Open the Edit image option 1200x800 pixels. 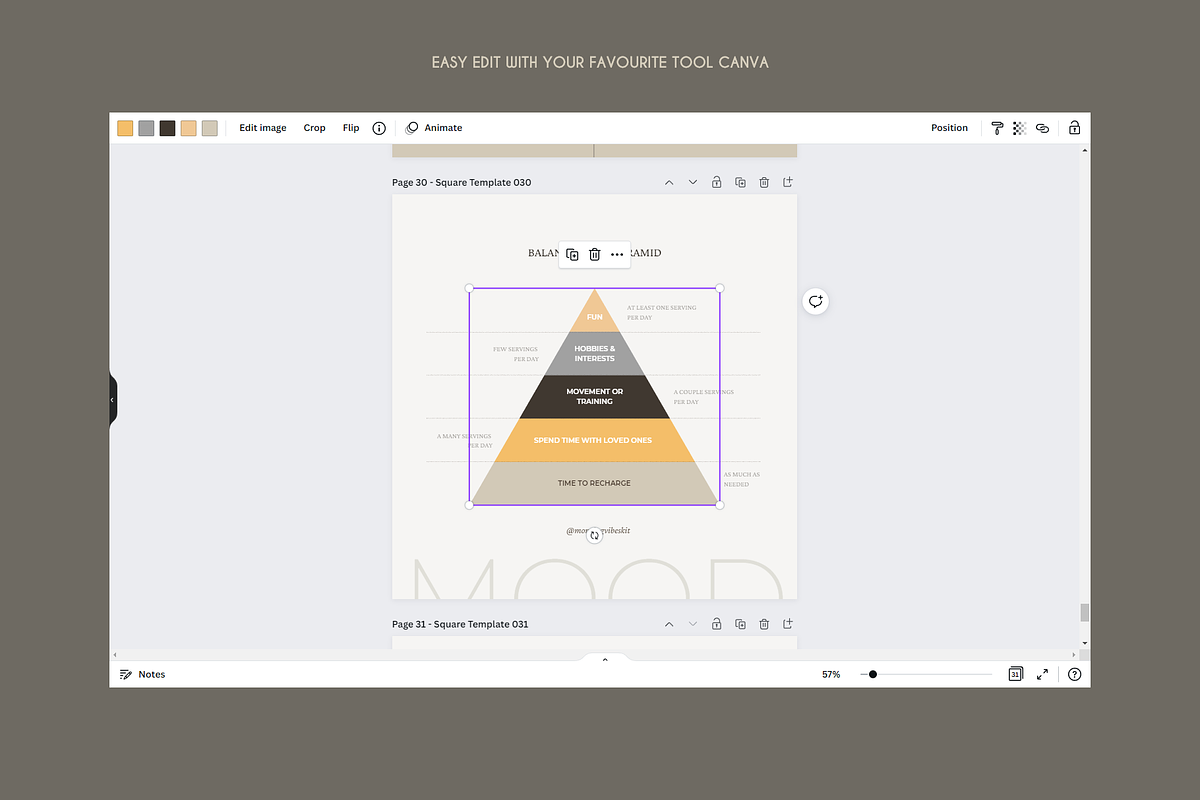263,128
